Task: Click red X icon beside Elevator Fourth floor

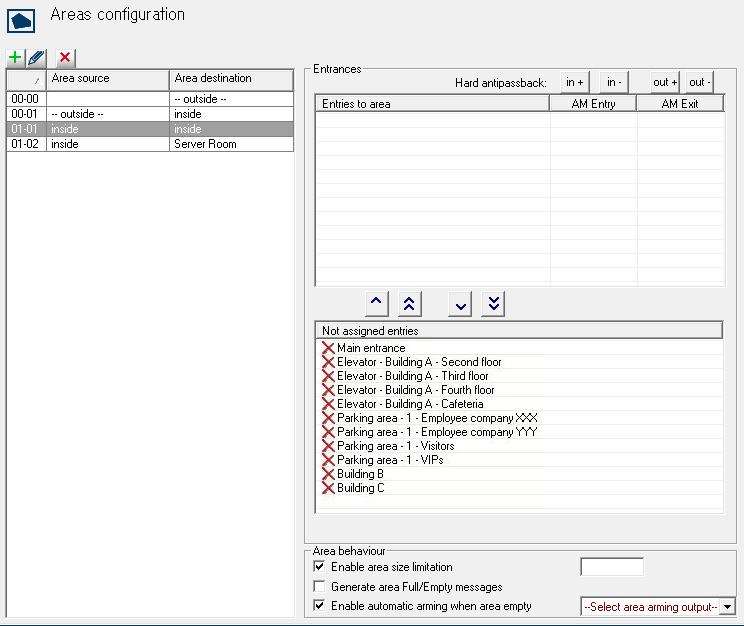Action: click(328, 390)
